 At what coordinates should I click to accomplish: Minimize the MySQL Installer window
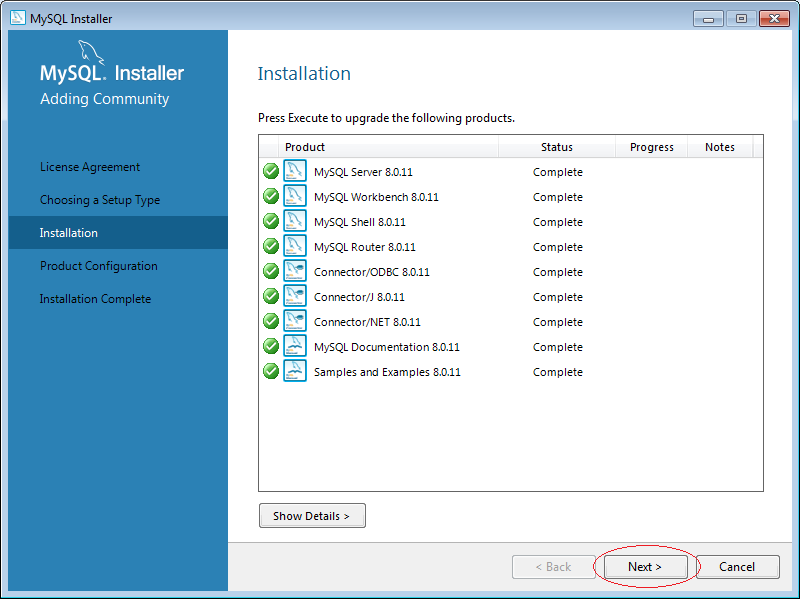click(708, 19)
